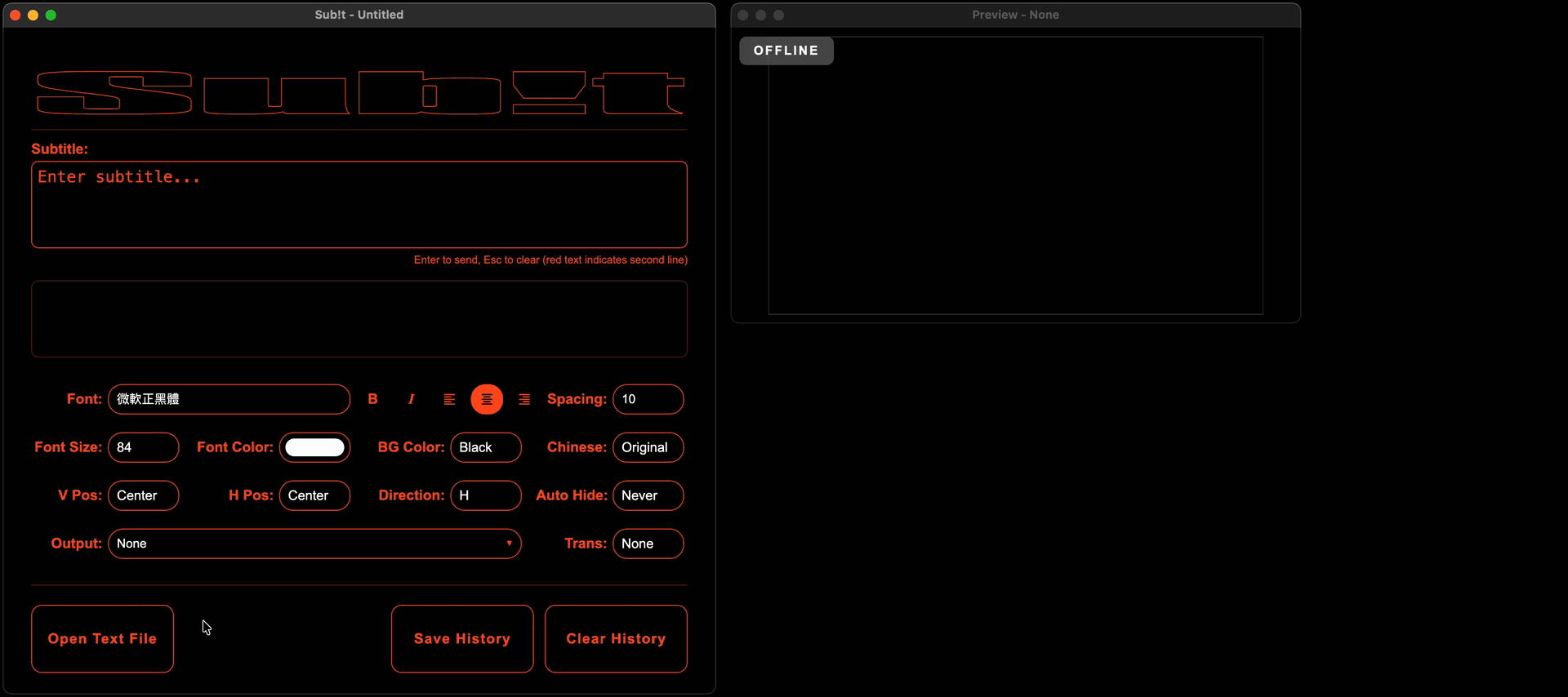This screenshot has height=697, width=1568.
Task: Close the Sub!t - Untitled window
Action: point(15,15)
